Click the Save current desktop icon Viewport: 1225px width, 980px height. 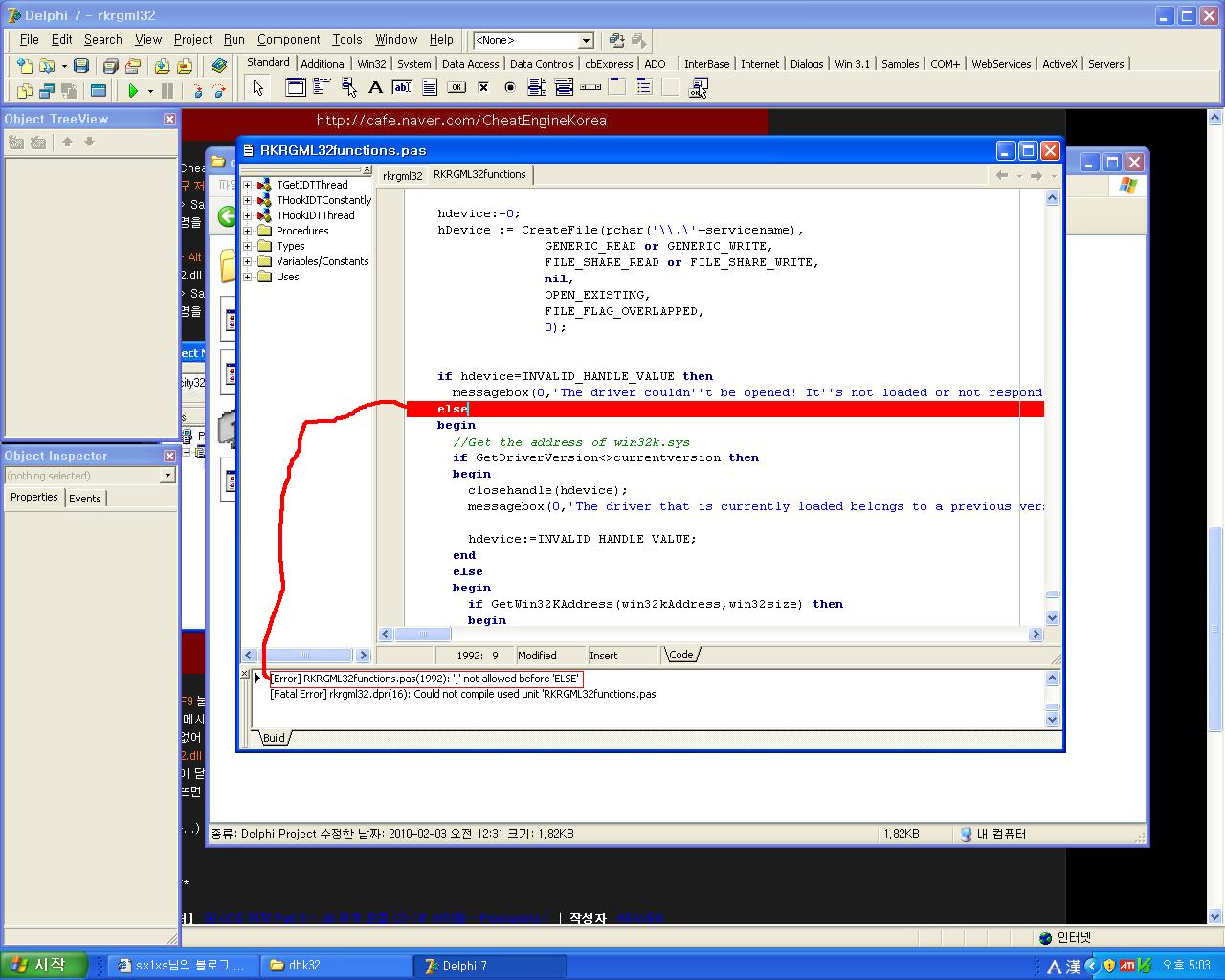(617, 40)
